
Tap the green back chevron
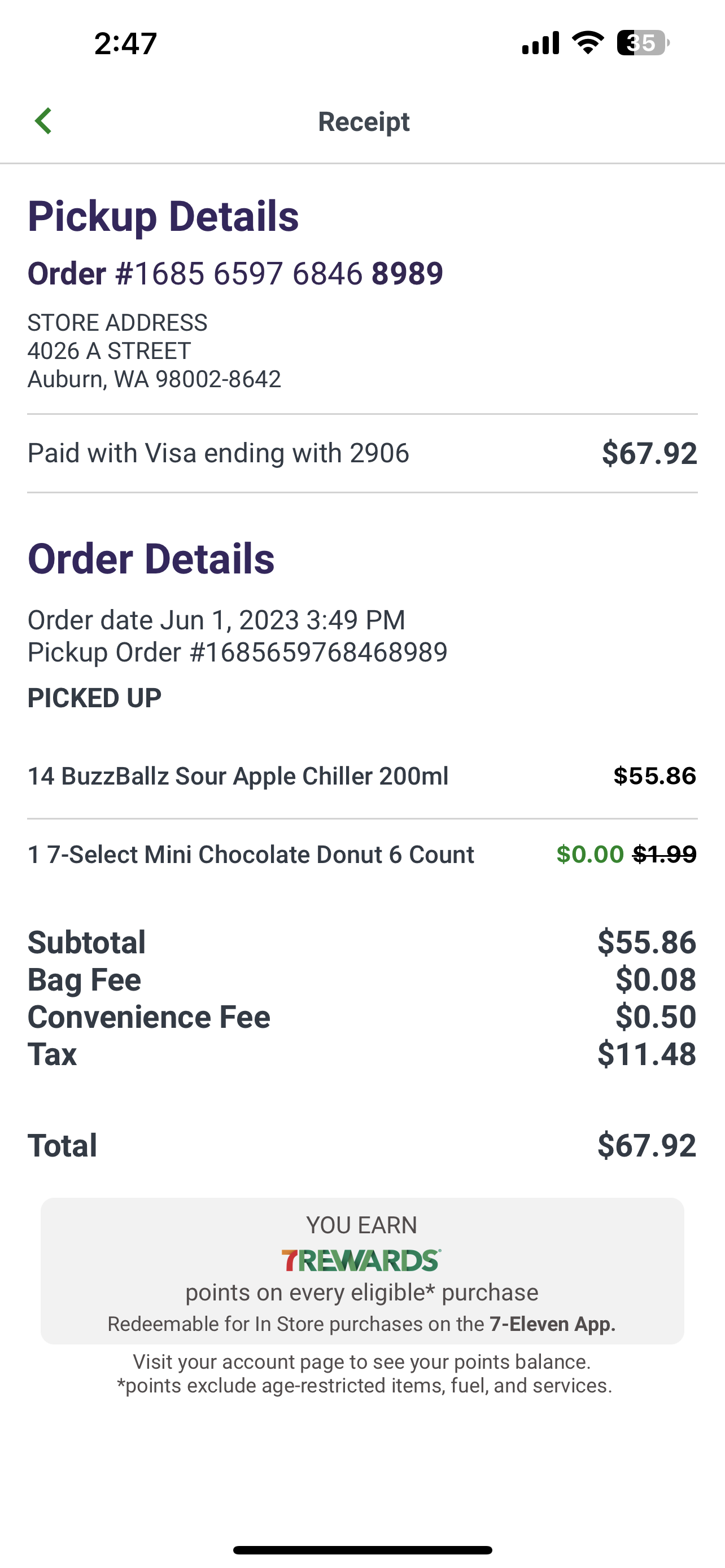(x=43, y=121)
